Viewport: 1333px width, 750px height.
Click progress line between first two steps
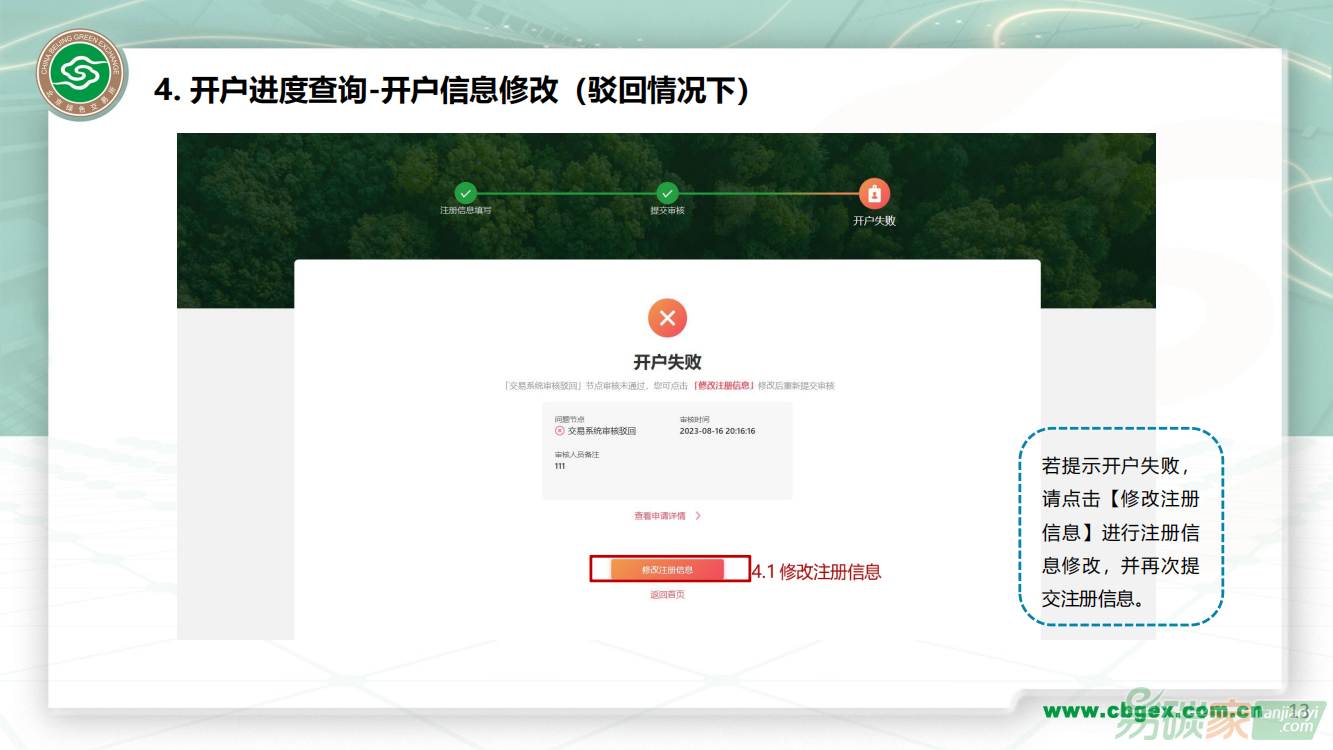click(566, 193)
